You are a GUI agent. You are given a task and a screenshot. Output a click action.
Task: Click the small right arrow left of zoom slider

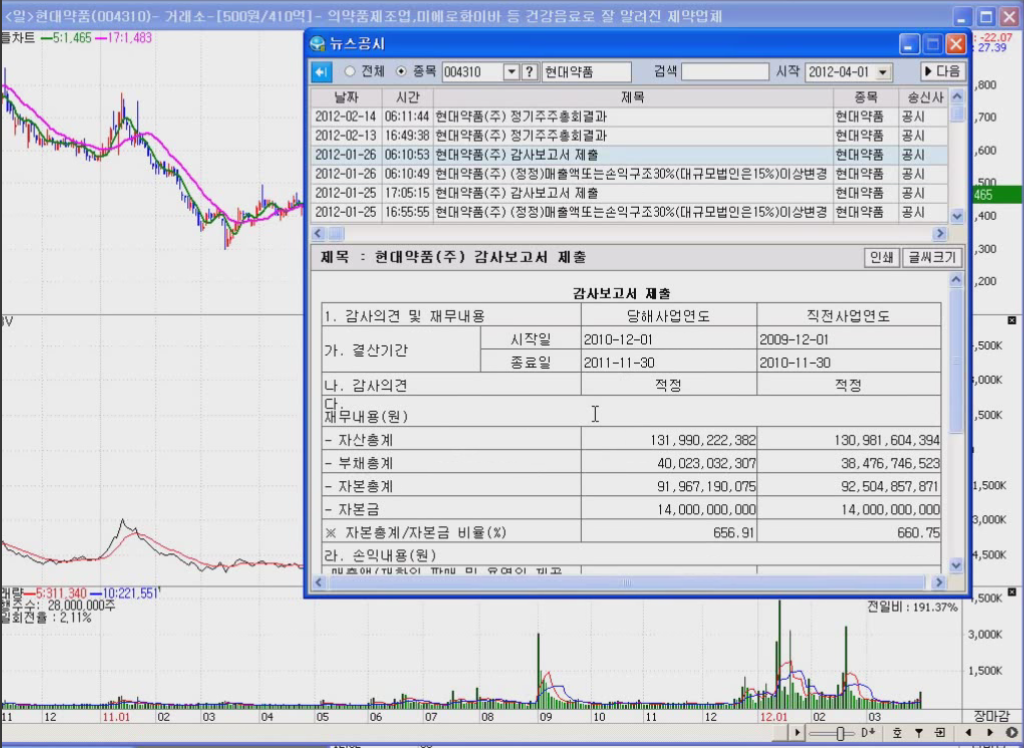click(x=797, y=733)
